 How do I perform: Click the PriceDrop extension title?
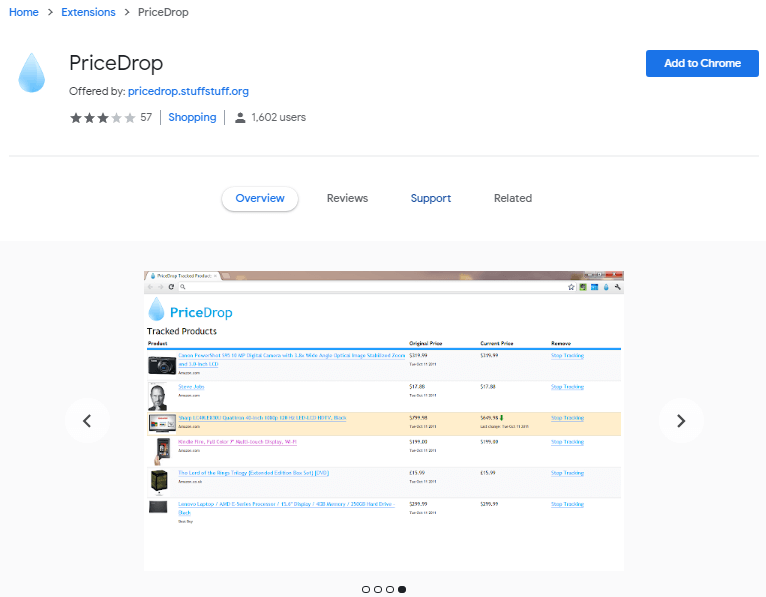(x=116, y=63)
